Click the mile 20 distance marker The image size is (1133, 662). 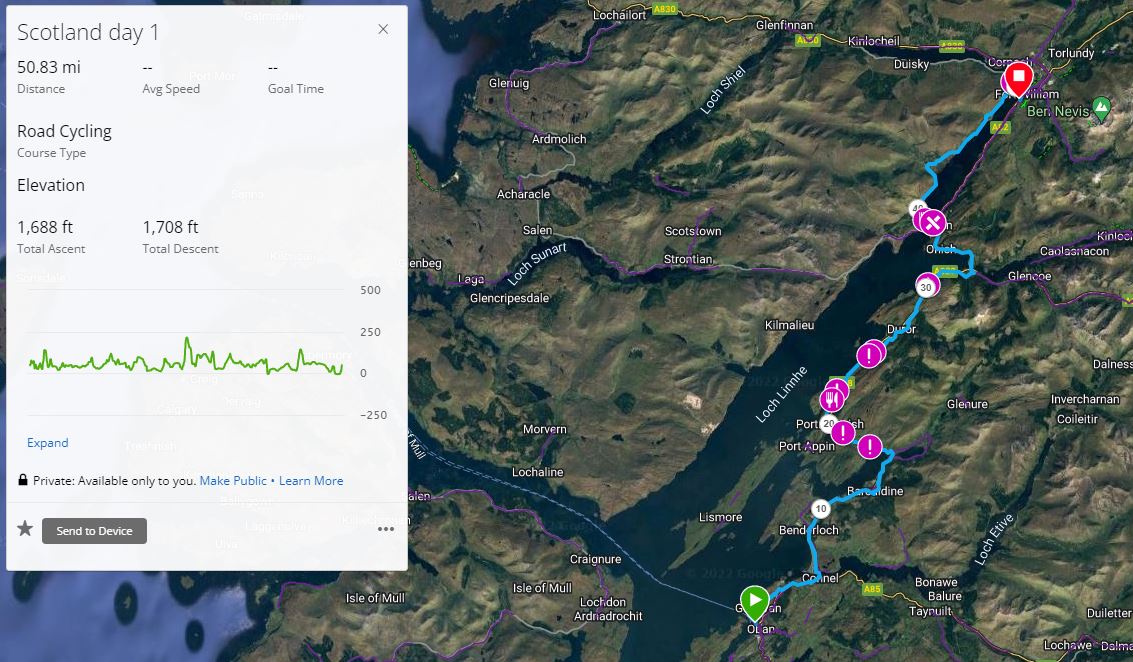point(828,424)
